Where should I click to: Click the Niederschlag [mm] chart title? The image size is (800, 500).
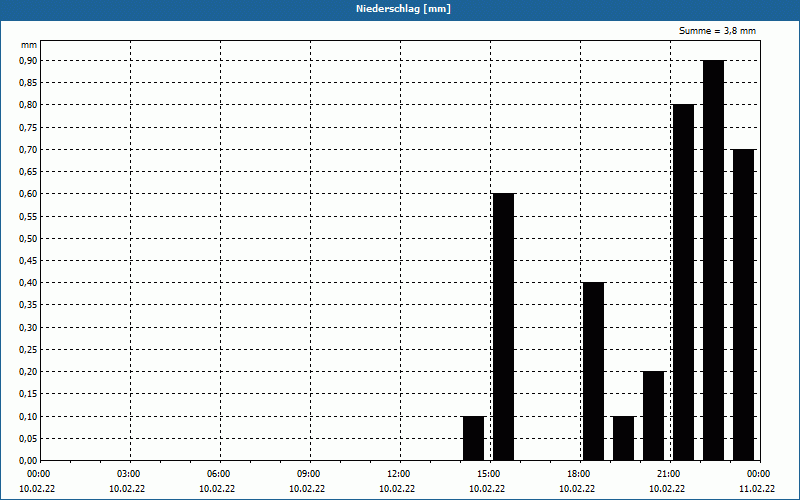tap(403, 9)
